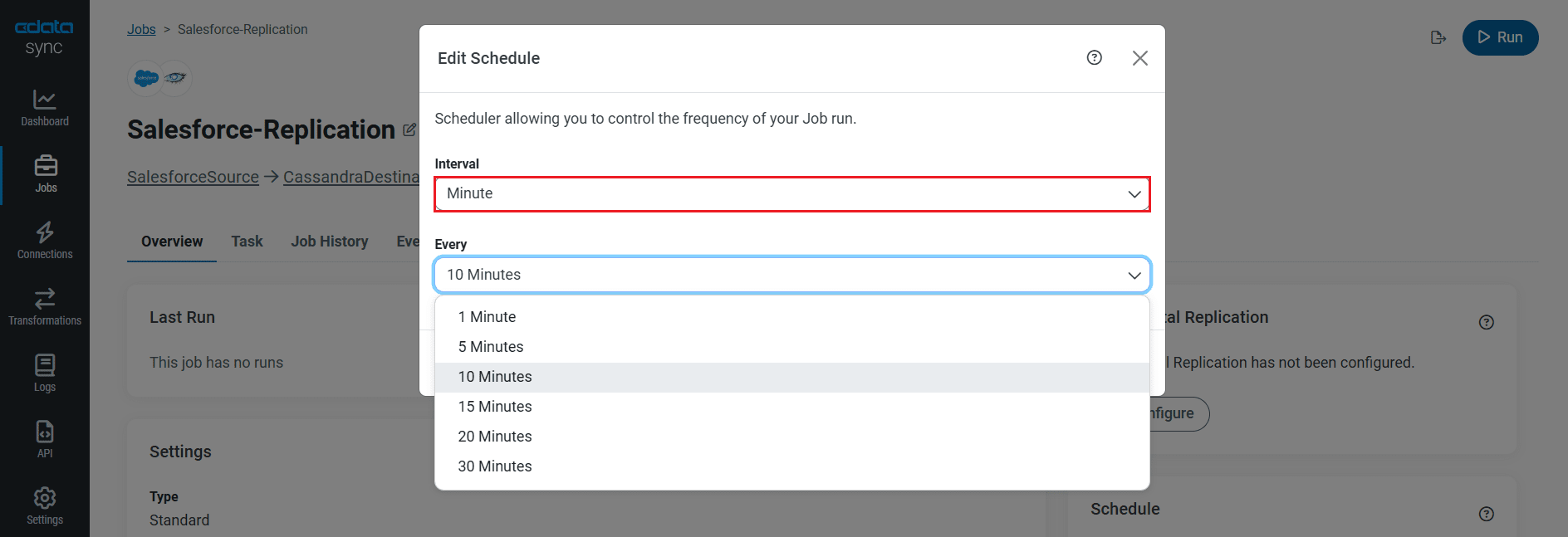Open the API sidebar section

point(45,440)
